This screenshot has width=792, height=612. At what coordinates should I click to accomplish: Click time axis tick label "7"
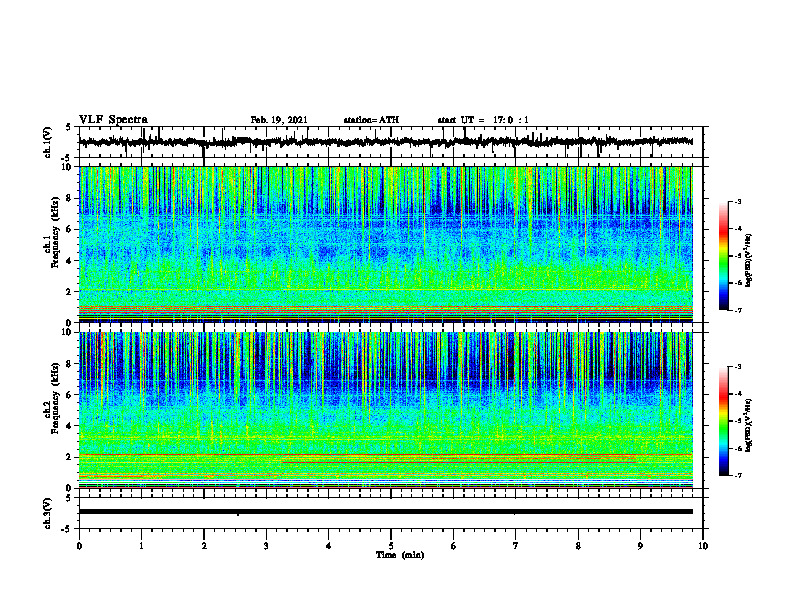(x=516, y=546)
